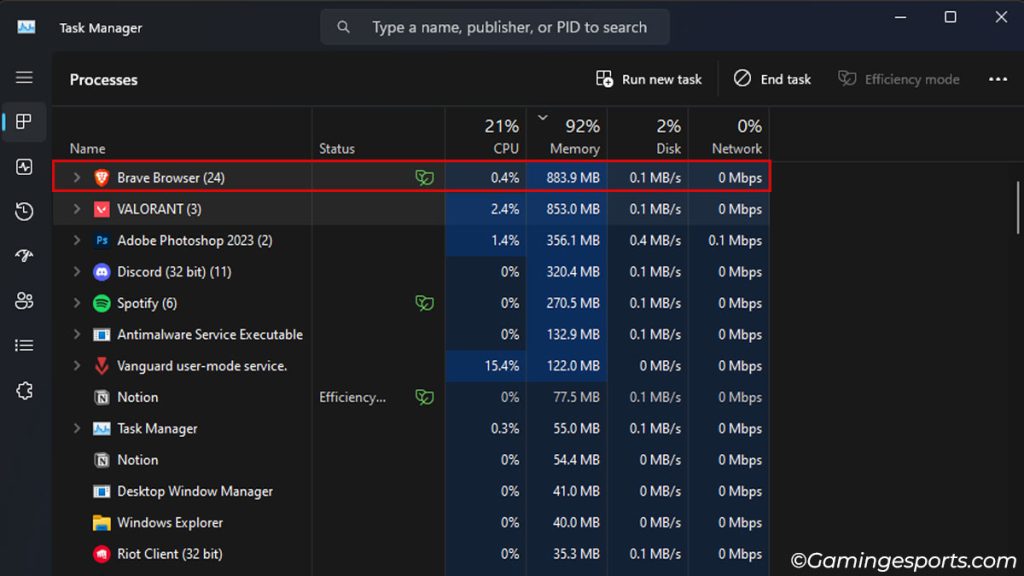Sort processes by Network column
This screenshot has width=1024, height=576.
click(x=729, y=135)
